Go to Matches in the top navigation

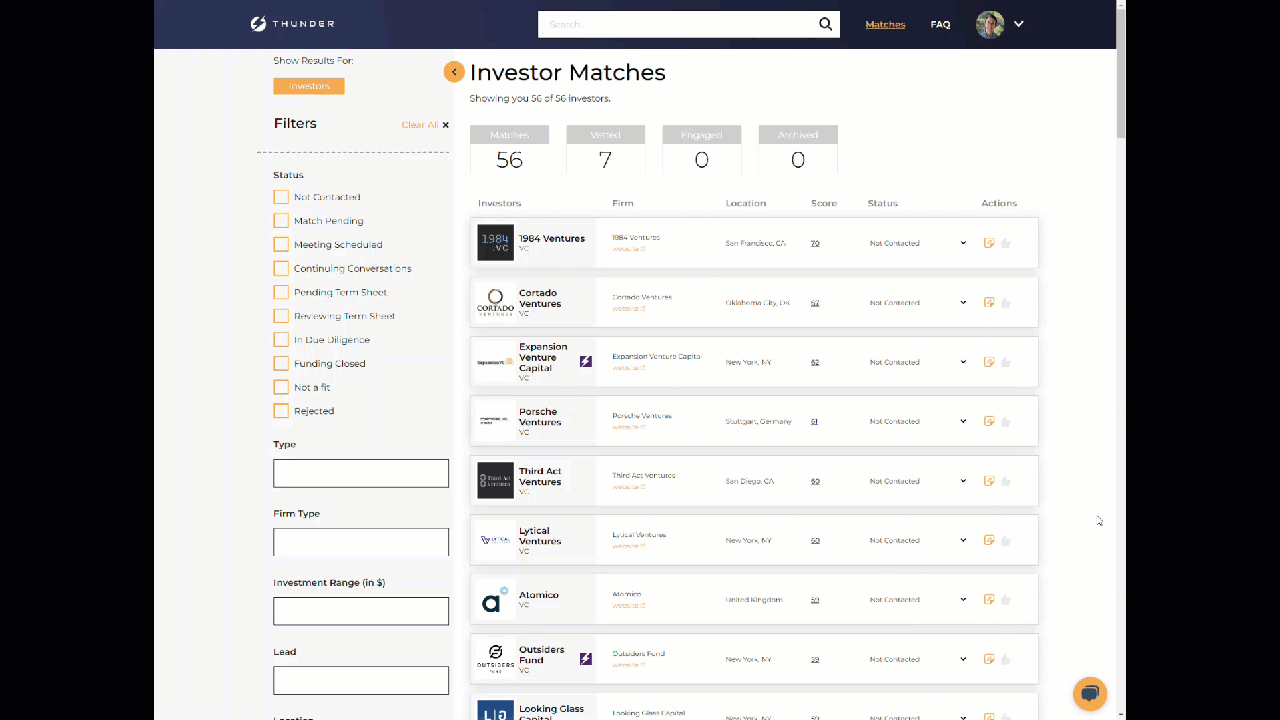(x=885, y=24)
